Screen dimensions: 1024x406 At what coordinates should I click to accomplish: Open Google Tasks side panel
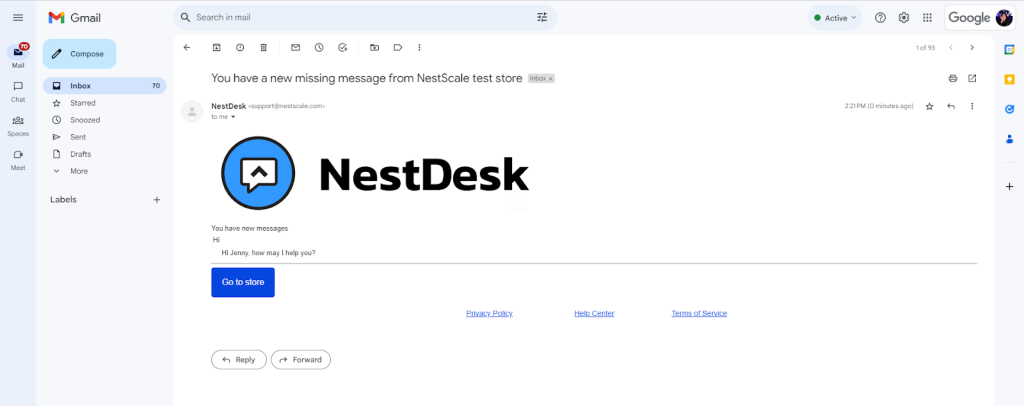(1010, 109)
